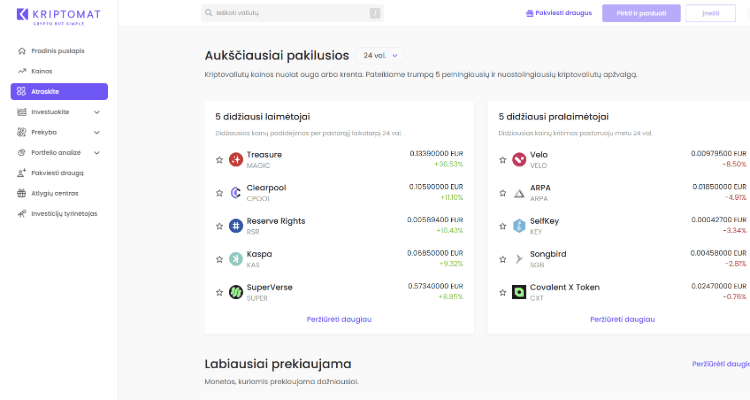750x400 pixels.
Task: Open Pakviesti draugą sidebar item
Action: (59, 173)
